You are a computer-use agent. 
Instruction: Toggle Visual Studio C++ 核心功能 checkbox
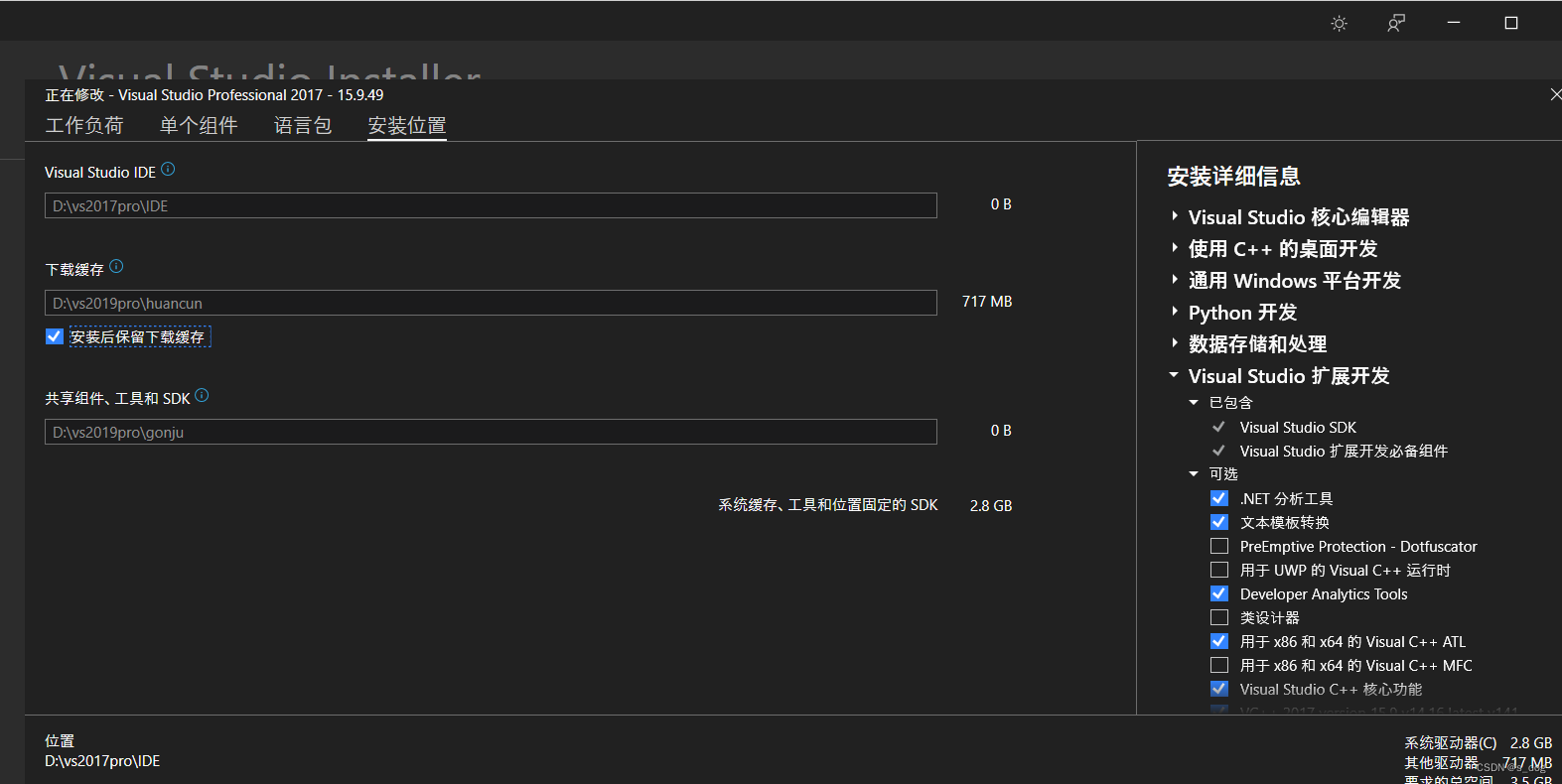coord(1219,689)
